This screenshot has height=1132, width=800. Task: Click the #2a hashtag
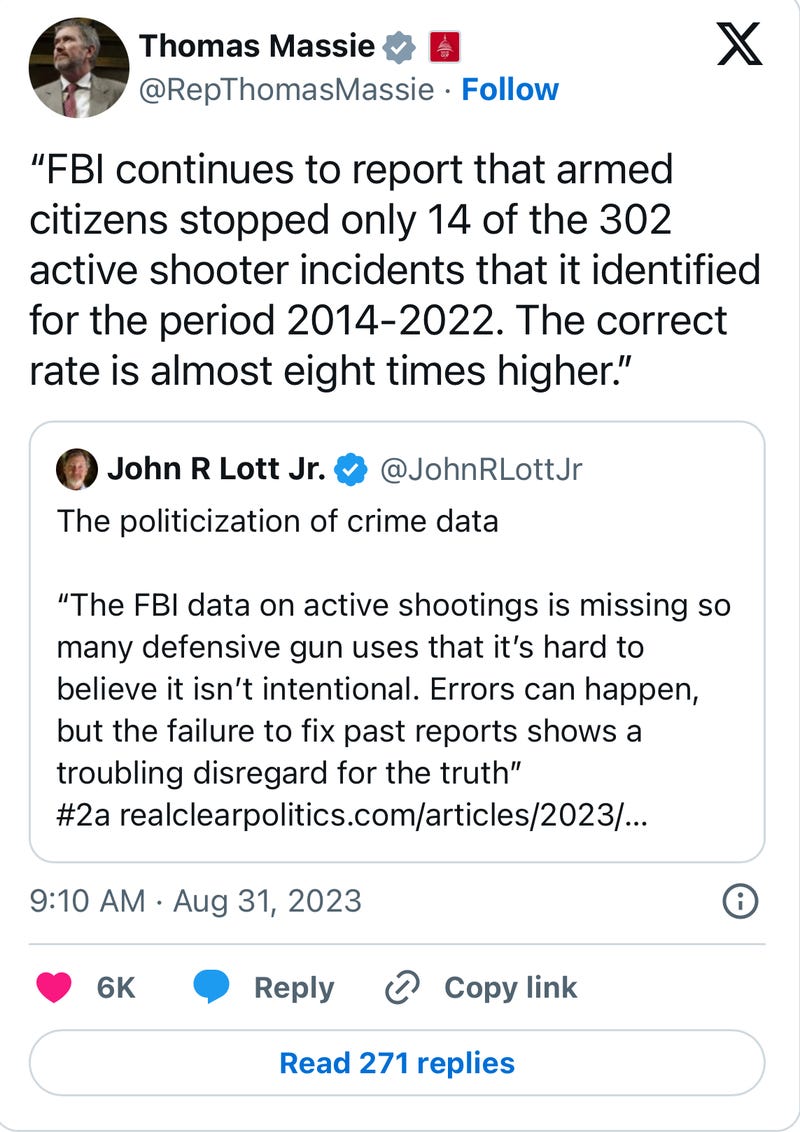(83, 815)
